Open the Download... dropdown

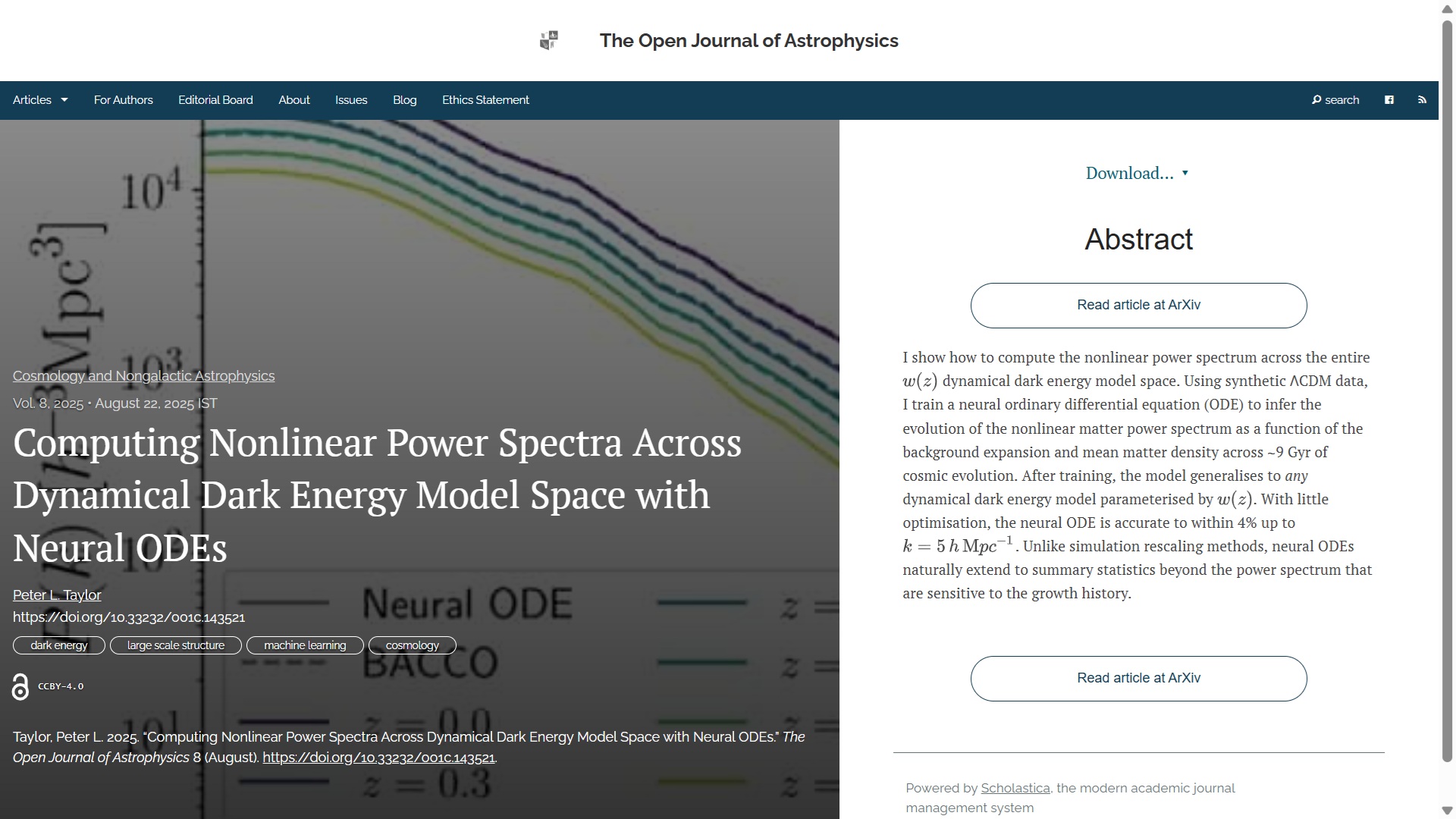click(1137, 173)
